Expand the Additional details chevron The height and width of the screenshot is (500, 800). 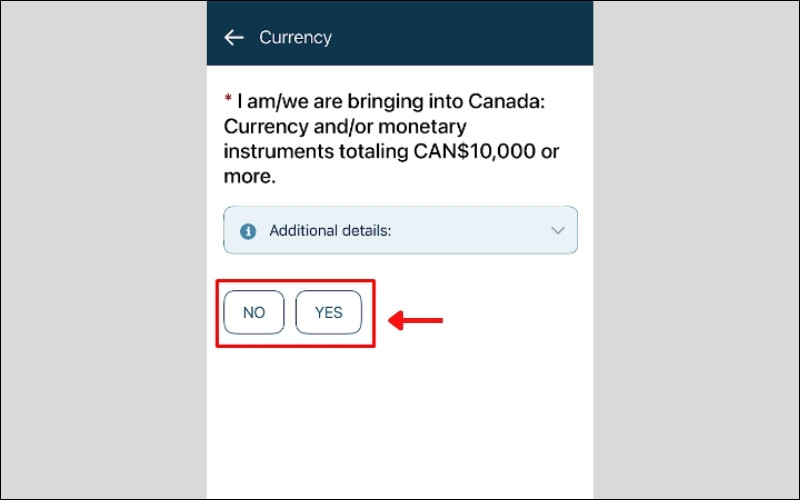pos(558,231)
